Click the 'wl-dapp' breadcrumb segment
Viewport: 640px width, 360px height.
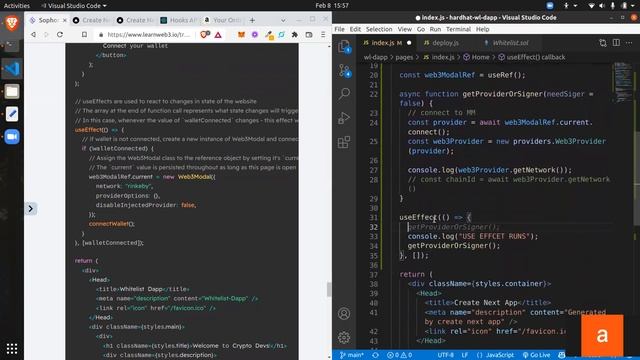[376, 57]
